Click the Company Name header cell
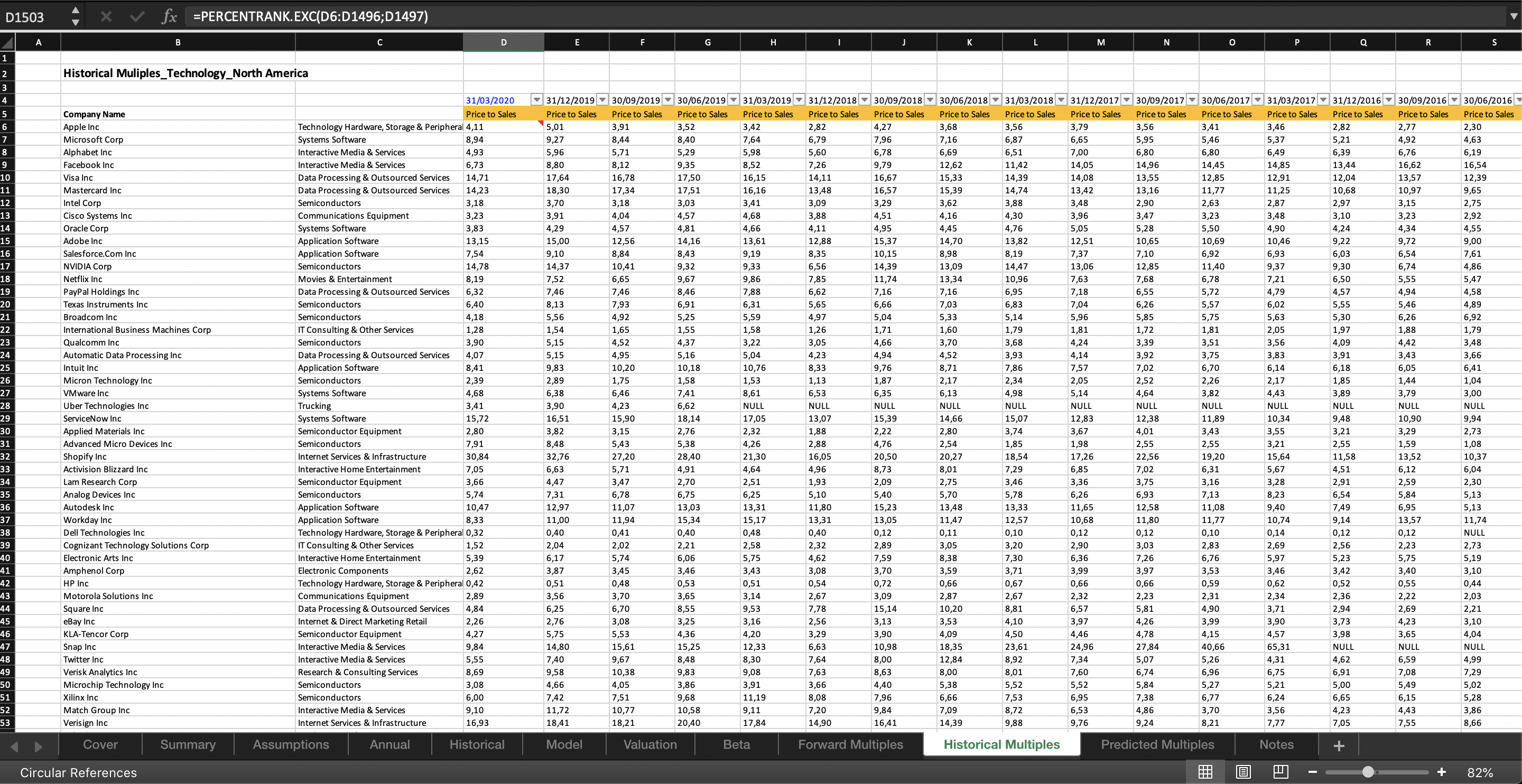 point(178,114)
